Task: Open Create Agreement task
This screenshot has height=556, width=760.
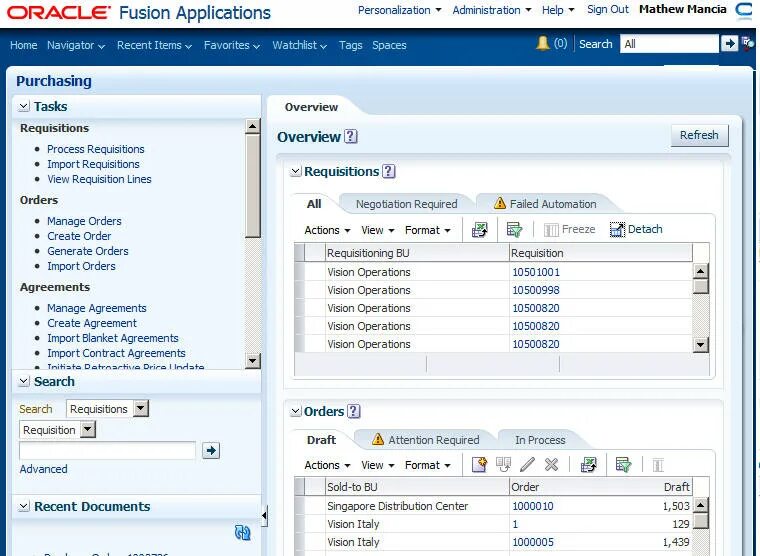Action: point(92,323)
